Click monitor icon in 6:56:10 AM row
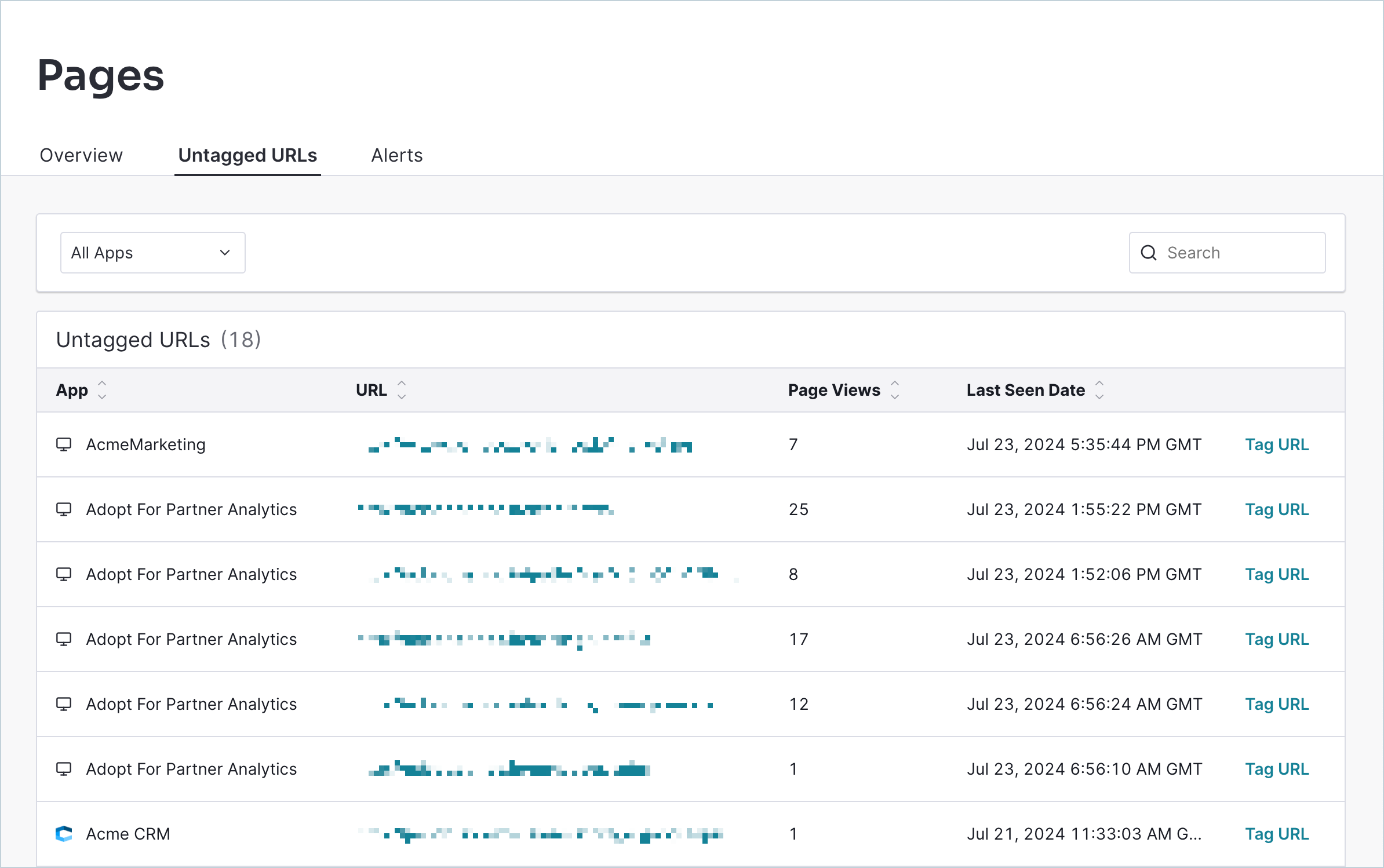This screenshot has height=868, width=1384. [x=64, y=769]
